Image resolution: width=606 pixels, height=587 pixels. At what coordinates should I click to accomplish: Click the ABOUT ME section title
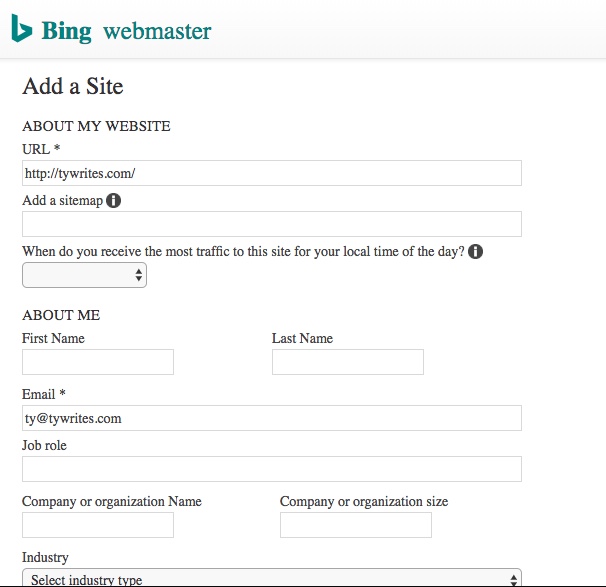point(61,315)
